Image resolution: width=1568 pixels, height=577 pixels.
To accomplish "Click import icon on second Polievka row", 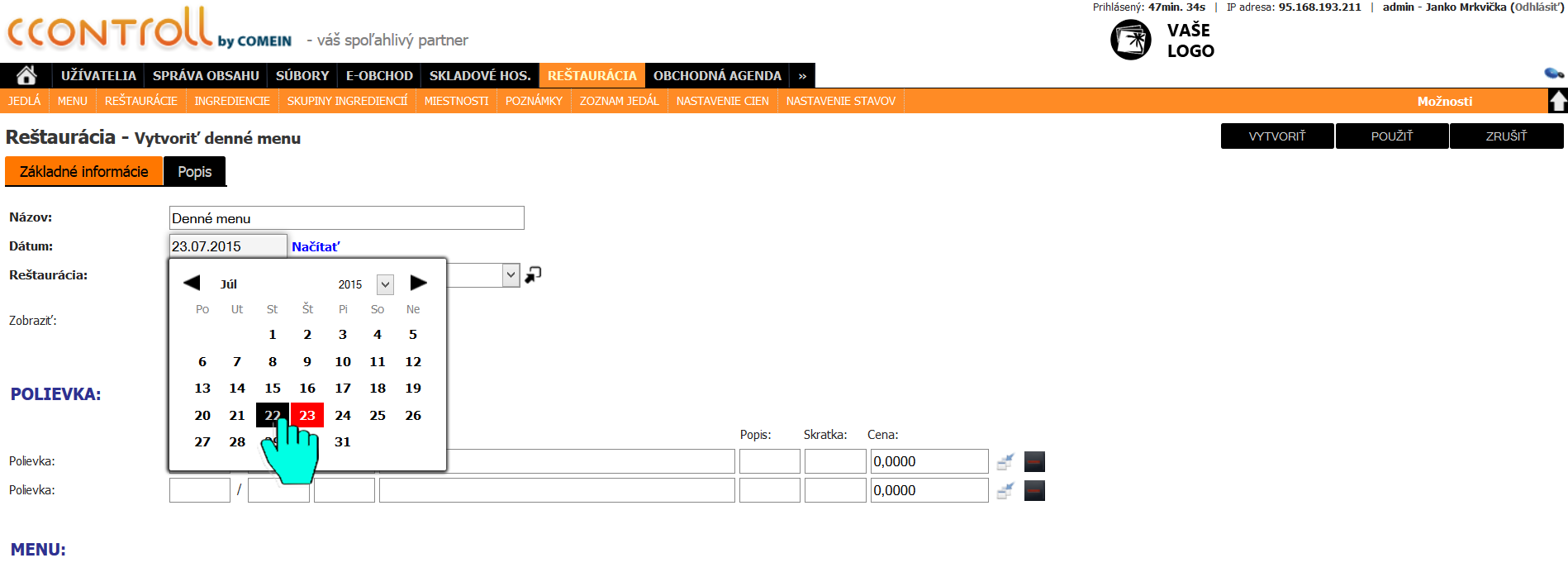I will click(1005, 490).
